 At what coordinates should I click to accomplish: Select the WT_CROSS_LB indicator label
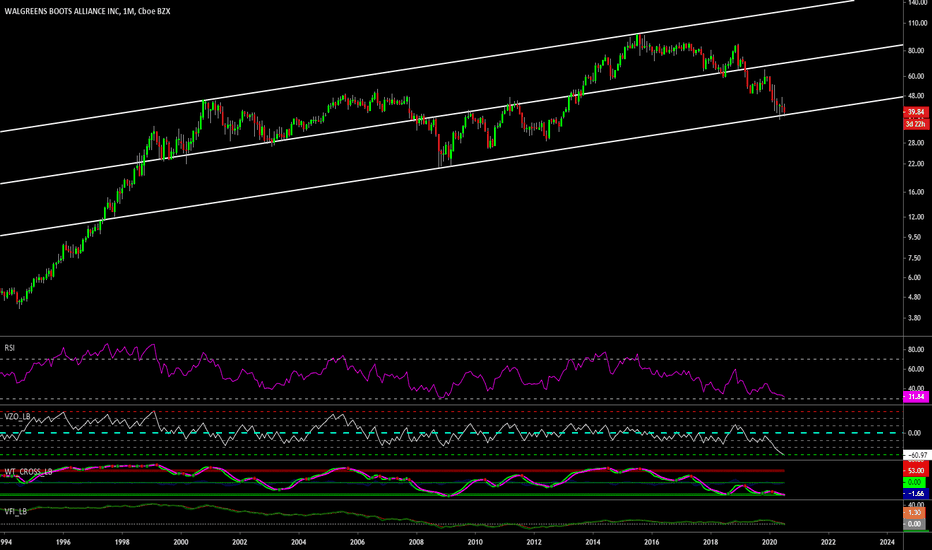pos(28,472)
